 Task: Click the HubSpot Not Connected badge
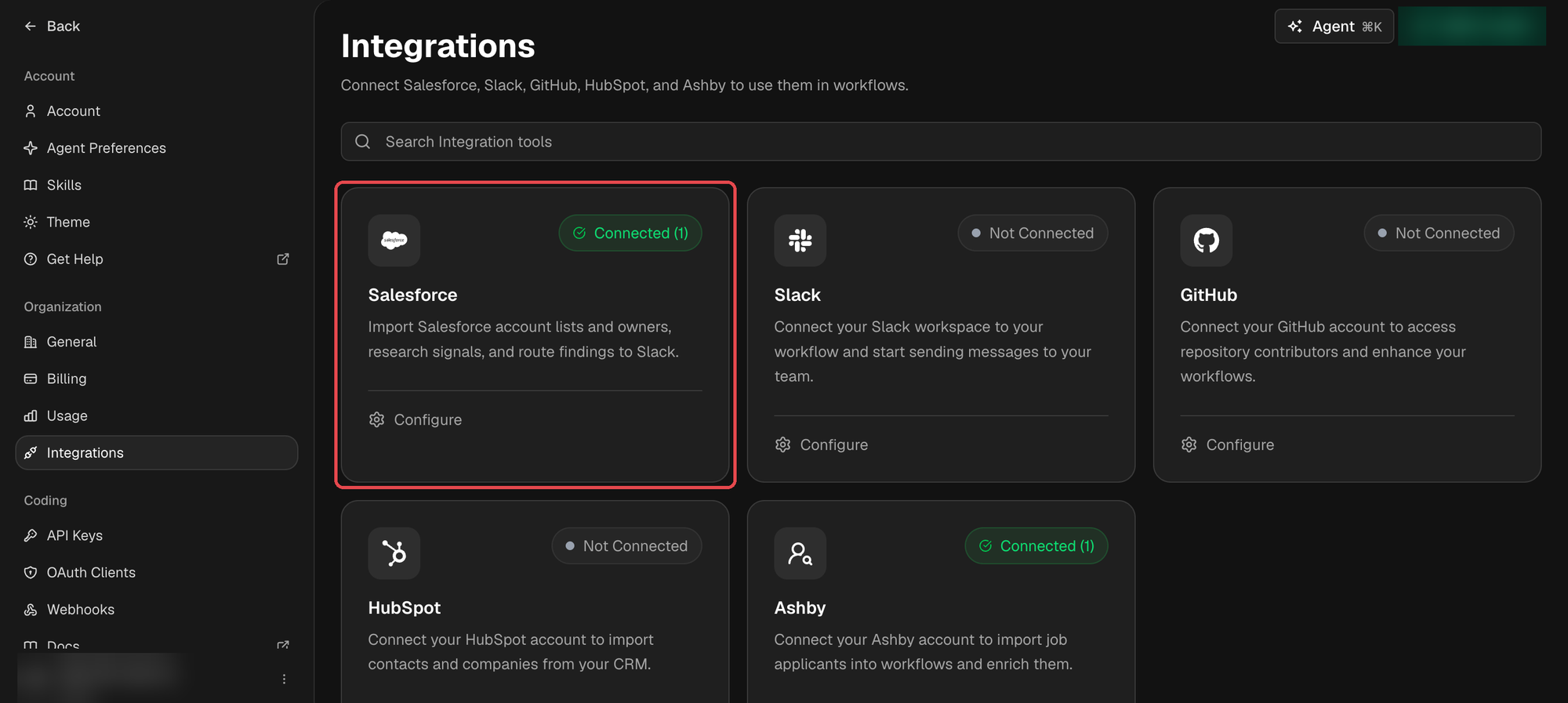coord(626,546)
